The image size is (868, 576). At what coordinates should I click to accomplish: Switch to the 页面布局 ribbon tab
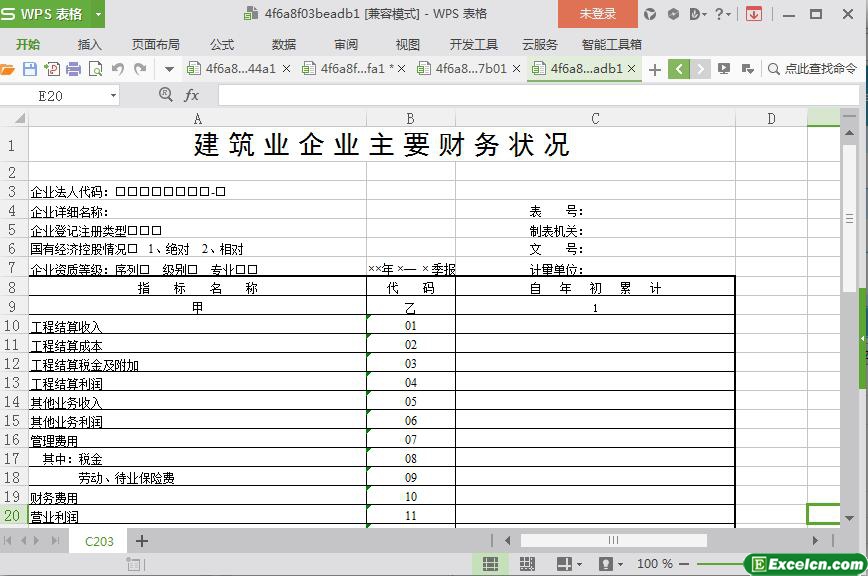156,44
